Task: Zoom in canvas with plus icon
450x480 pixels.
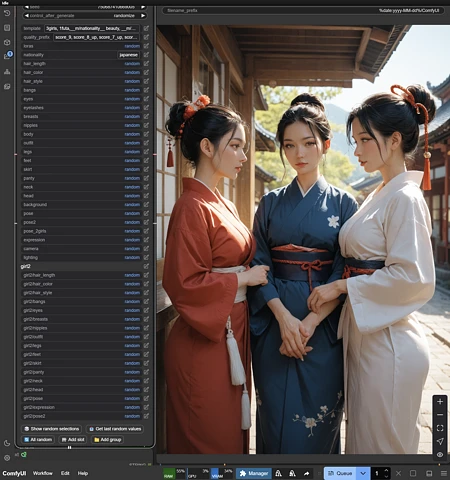Action: (x=440, y=401)
